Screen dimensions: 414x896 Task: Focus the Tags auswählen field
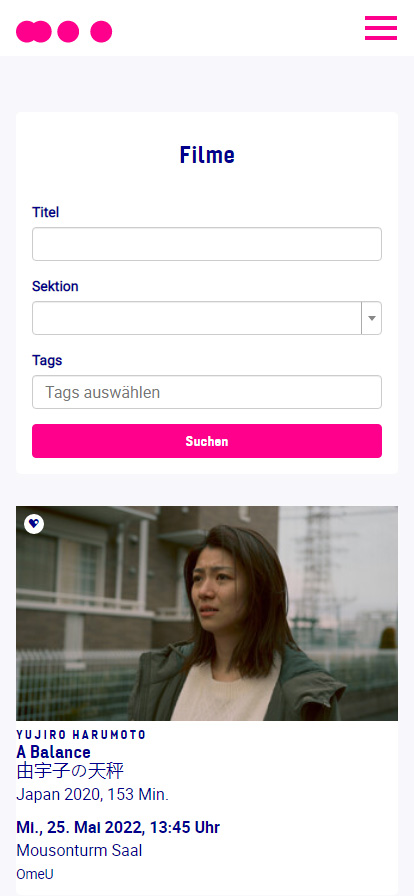(207, 392)
